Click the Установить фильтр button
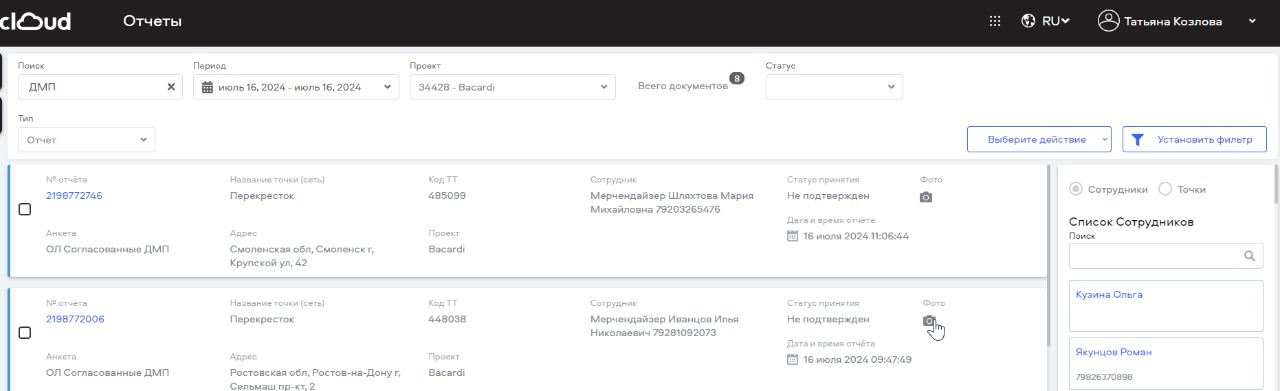 coord(1194,140)
